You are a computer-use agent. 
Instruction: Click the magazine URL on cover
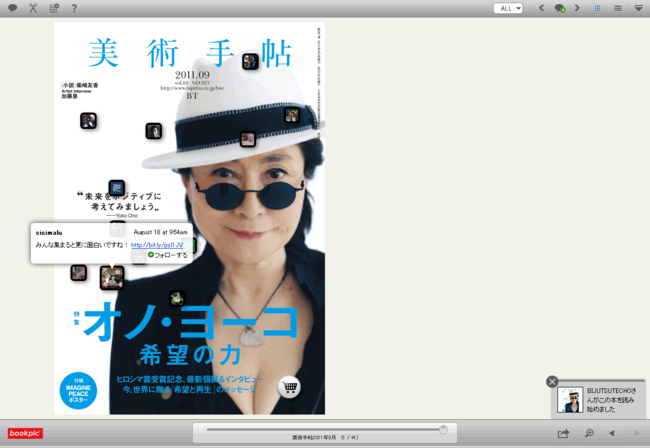pos(192,88)
